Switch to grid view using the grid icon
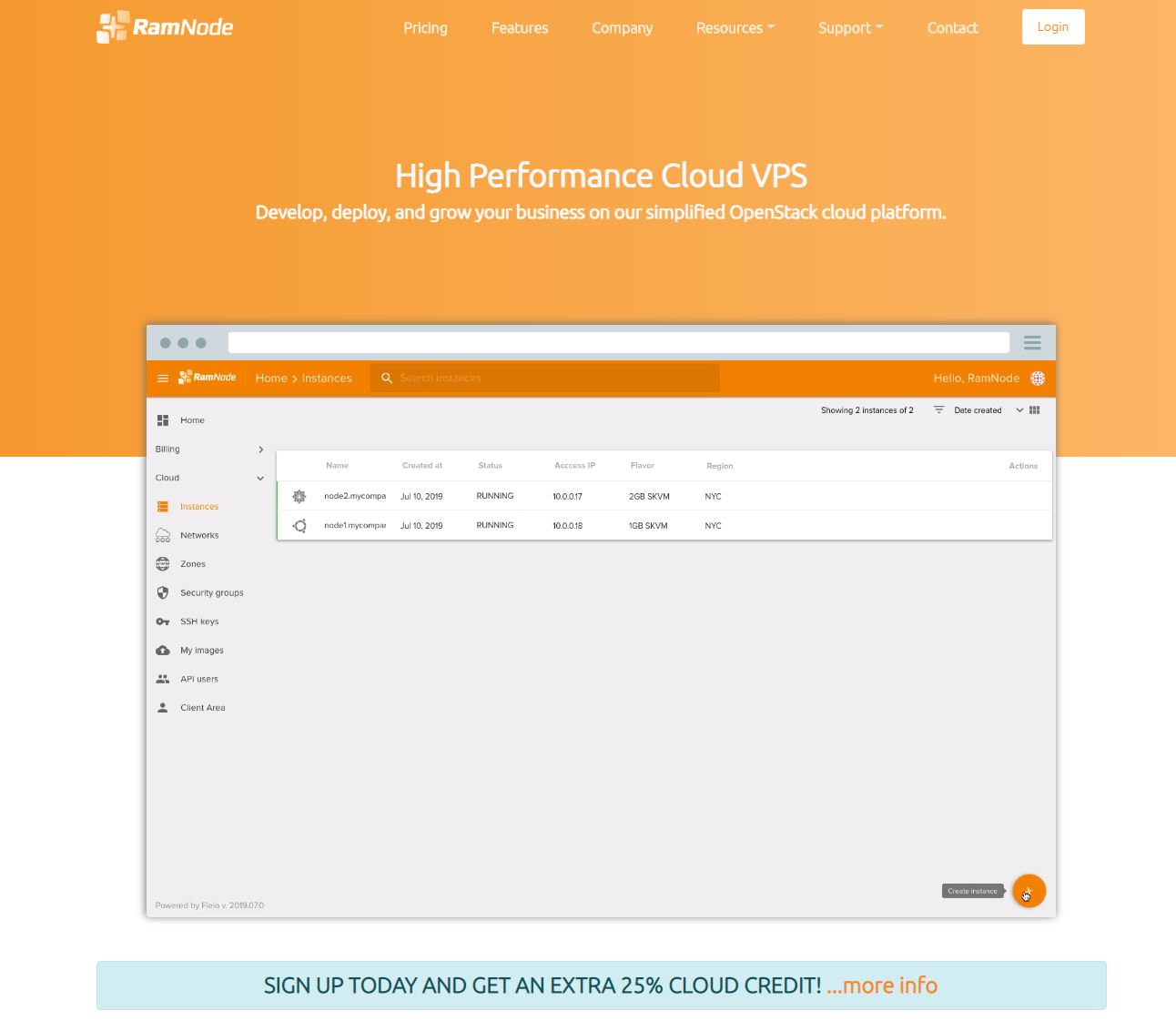 coord(1035,410)
